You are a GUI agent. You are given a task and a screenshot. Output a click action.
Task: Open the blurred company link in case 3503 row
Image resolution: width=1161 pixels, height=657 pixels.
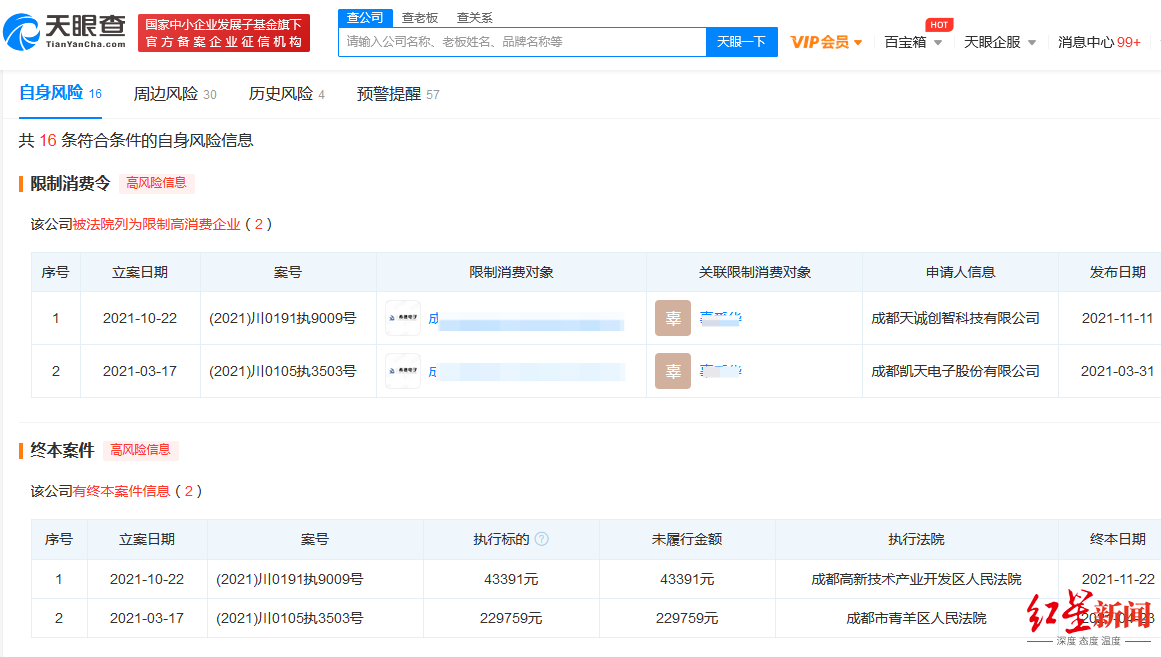526,372
